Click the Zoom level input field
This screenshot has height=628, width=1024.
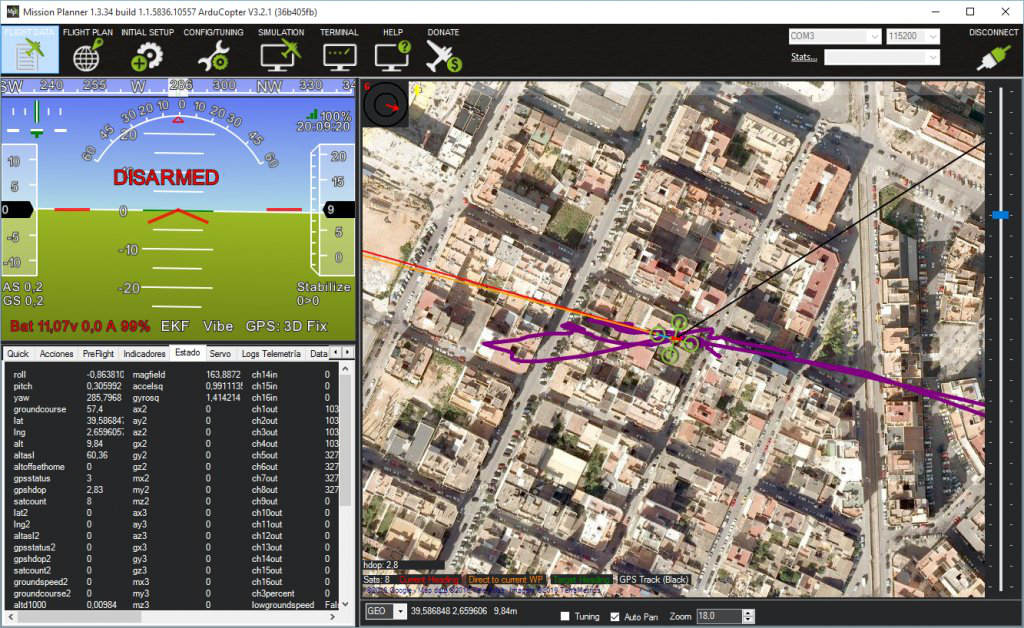(719, 616)
